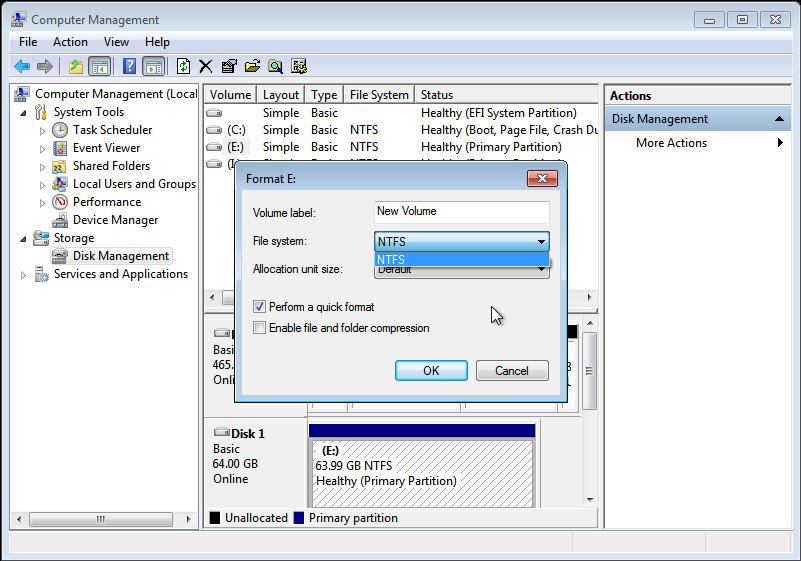
Task: Open the View menu
Action: [x=116, y=42]
